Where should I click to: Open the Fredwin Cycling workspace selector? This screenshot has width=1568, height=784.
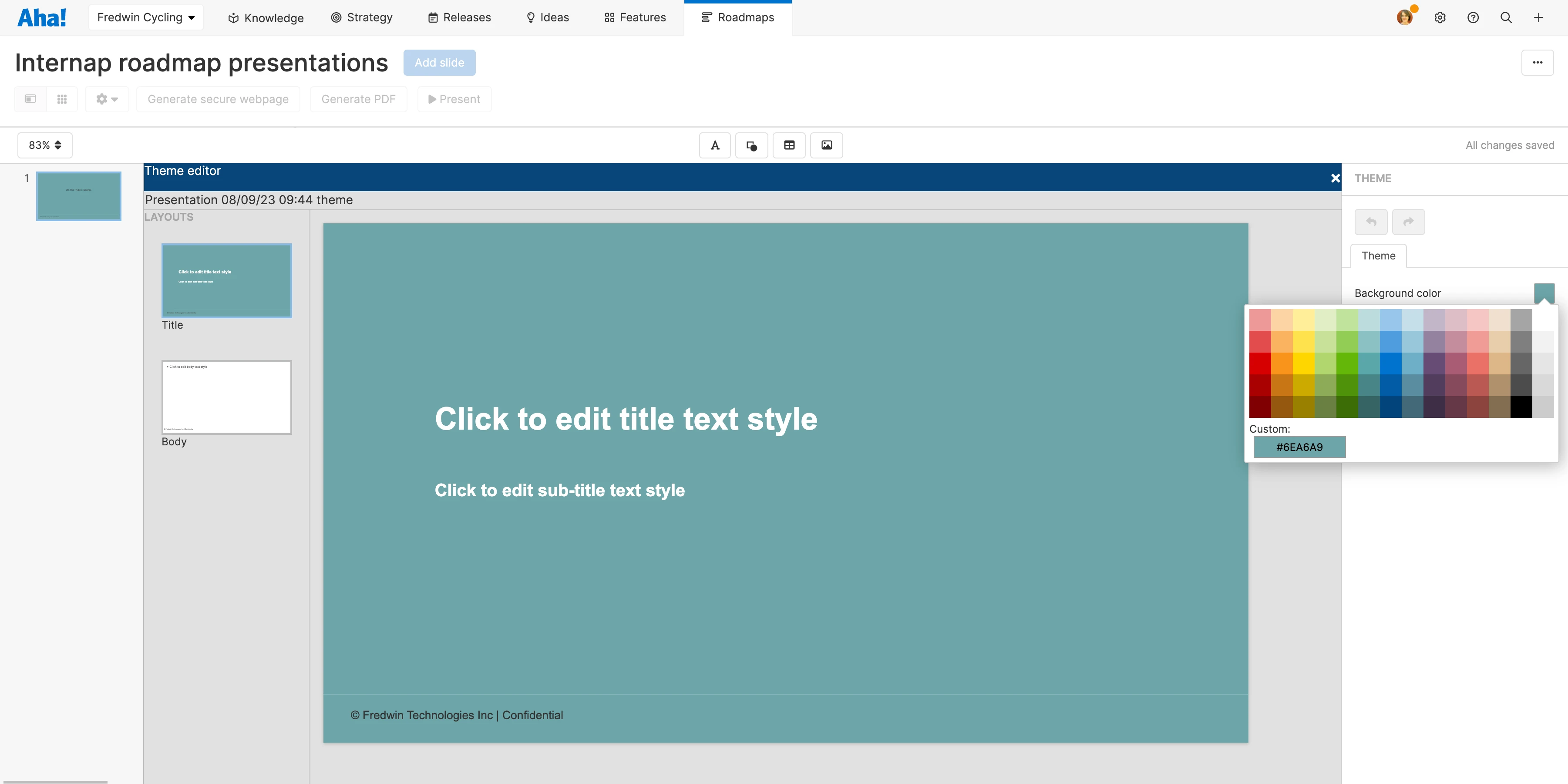point(145,17)
